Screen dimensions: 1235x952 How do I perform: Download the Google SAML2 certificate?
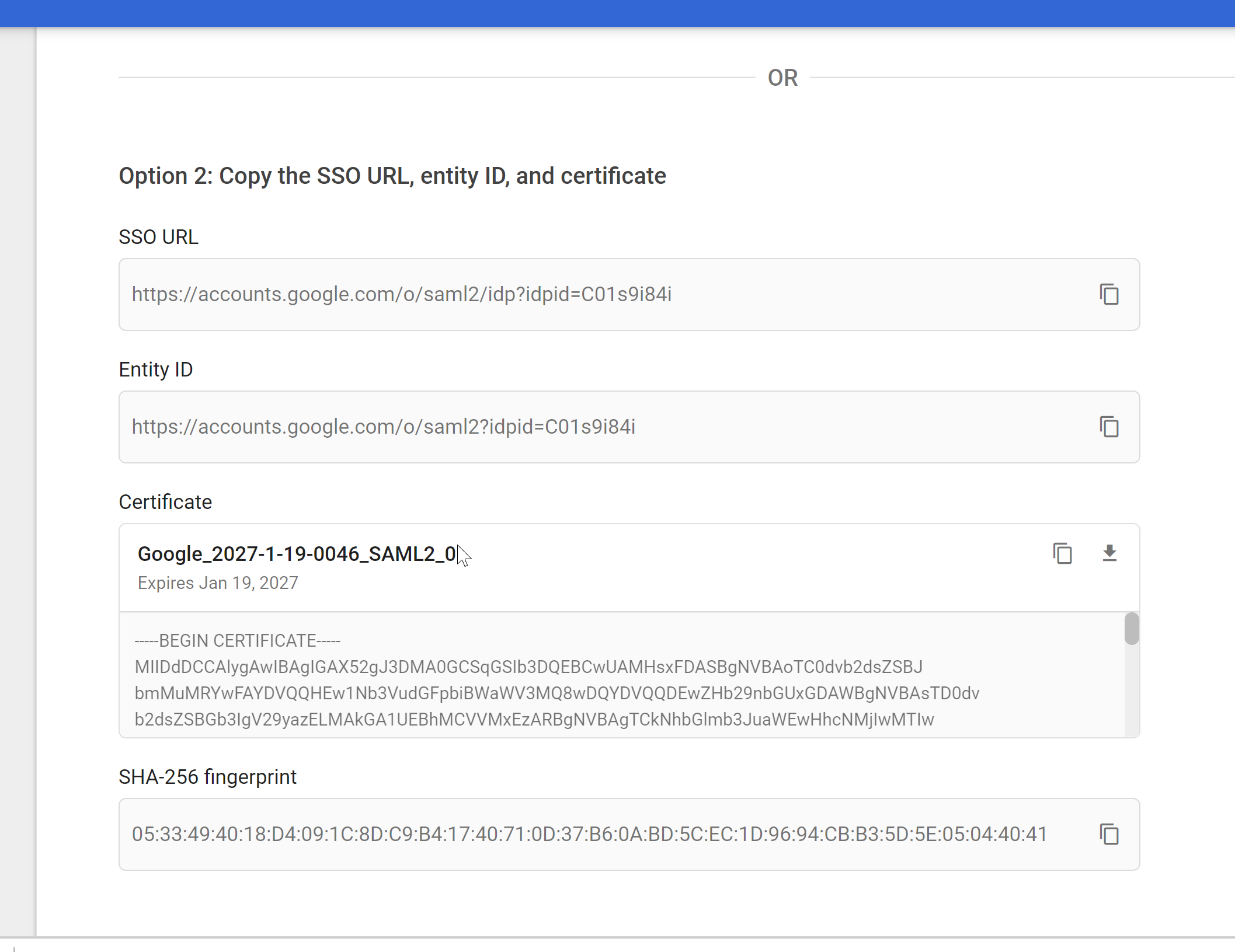pos(1109,553)
